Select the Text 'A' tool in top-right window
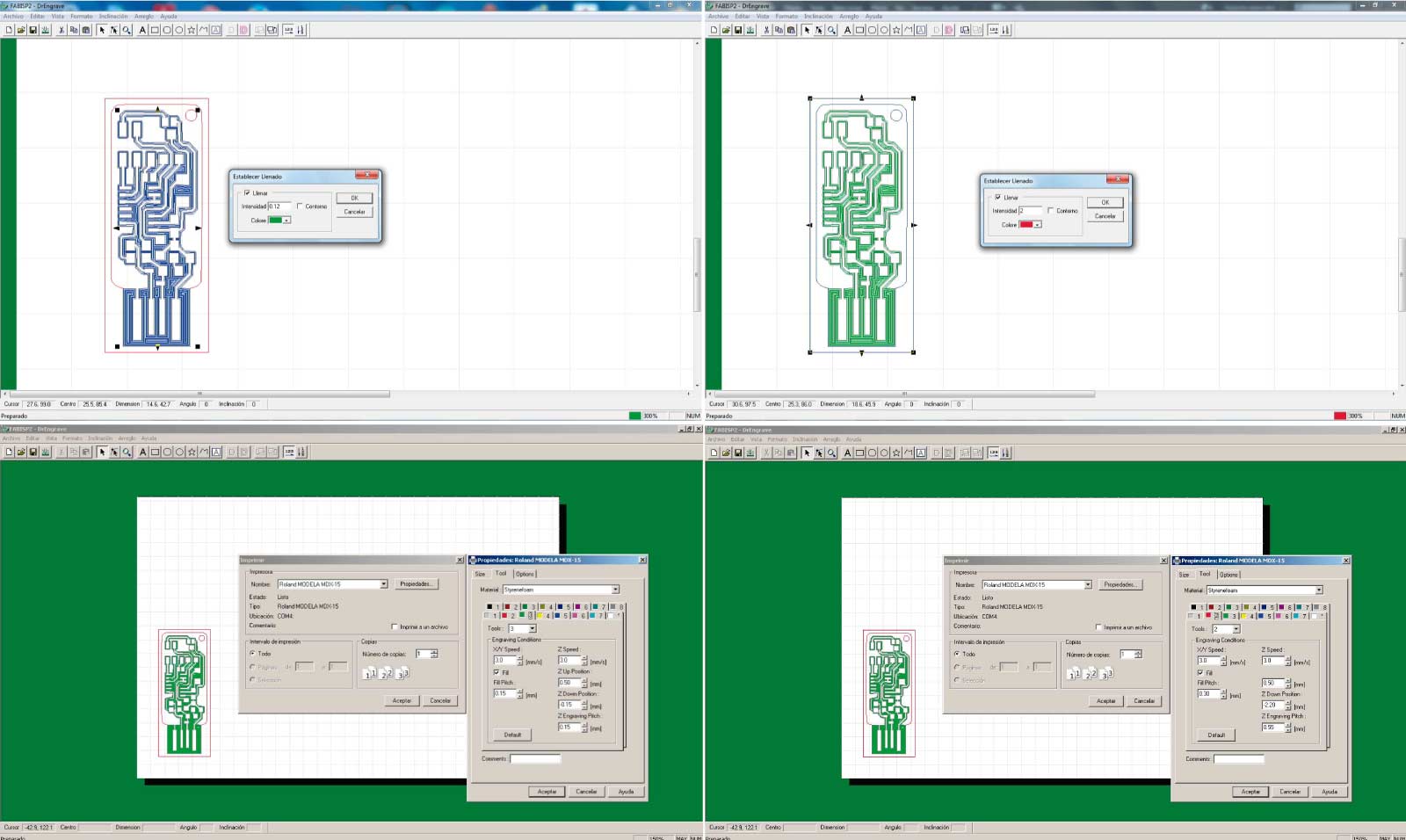1406x840 pixels. click(847, 30)
